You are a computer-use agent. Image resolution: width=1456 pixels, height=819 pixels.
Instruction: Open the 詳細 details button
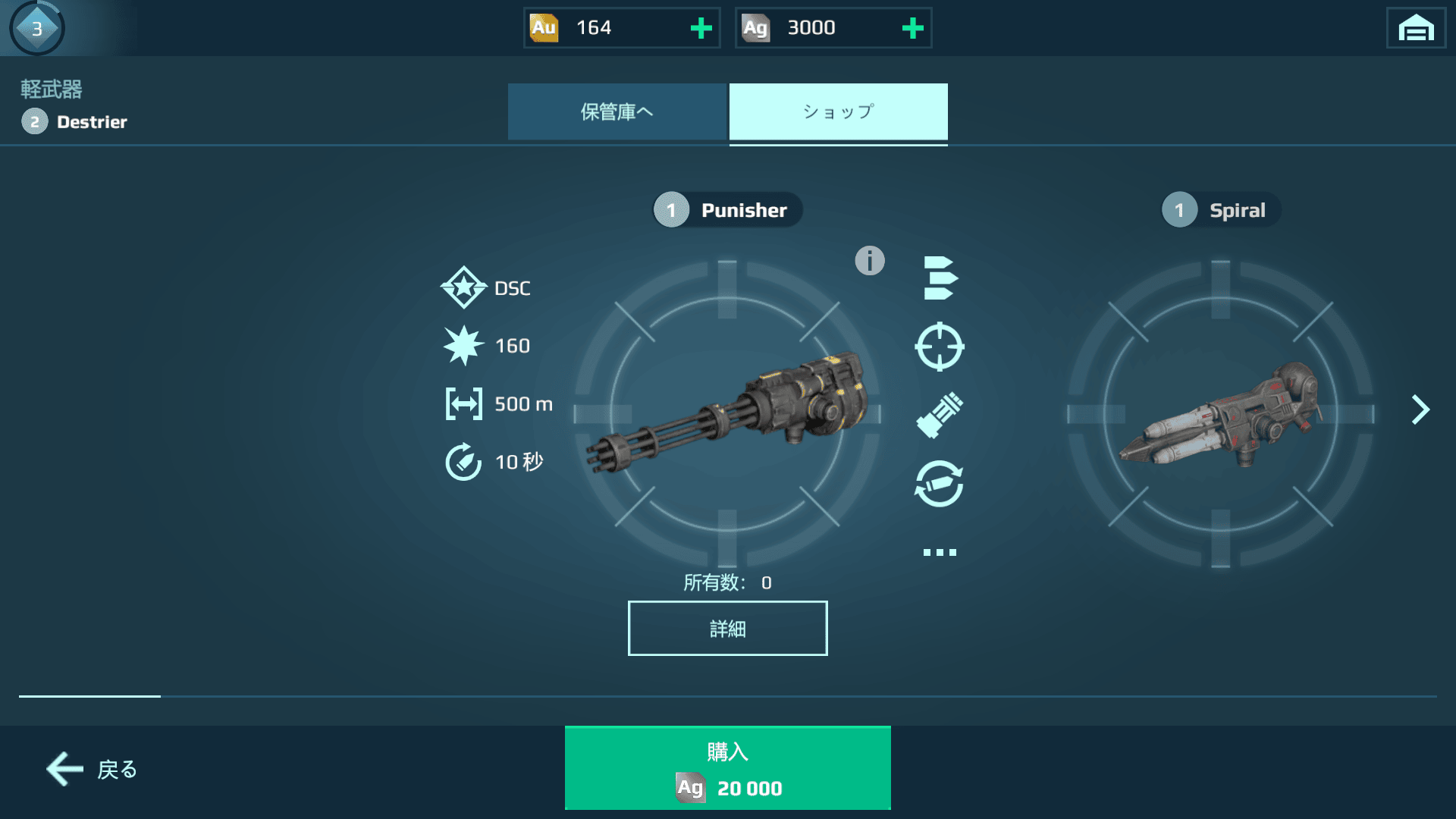click(x=728, y=628)
